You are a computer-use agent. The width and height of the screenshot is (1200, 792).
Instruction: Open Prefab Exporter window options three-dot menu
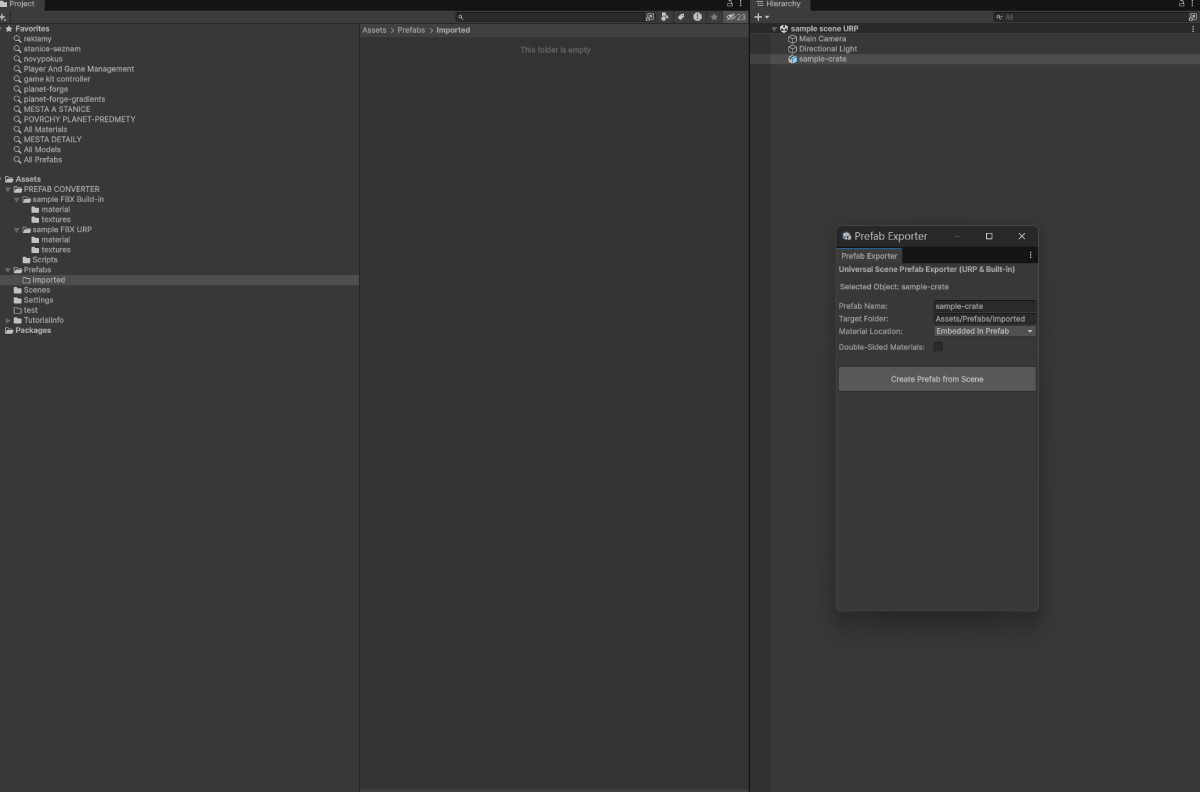[x=1030, y=256]
